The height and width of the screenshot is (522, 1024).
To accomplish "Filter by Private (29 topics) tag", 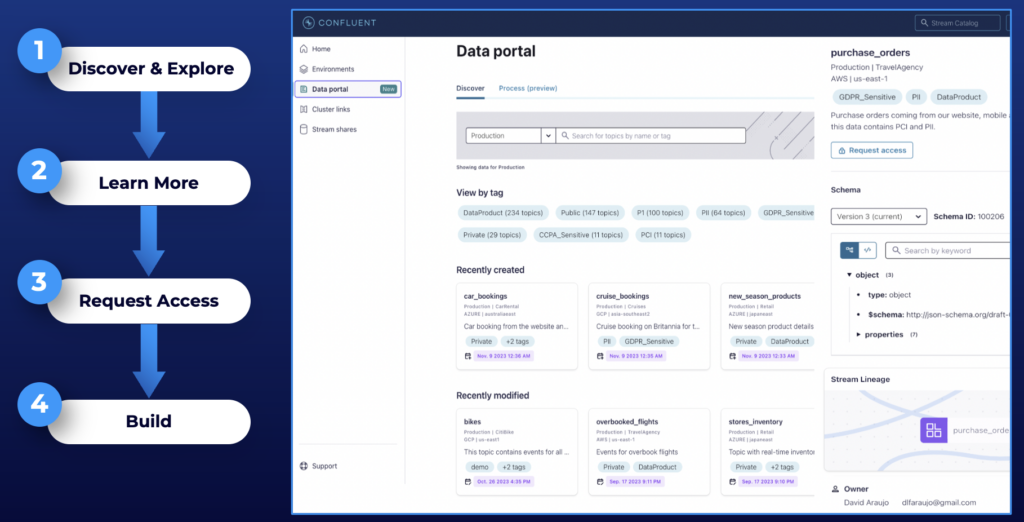I will (x=492, y=235).
